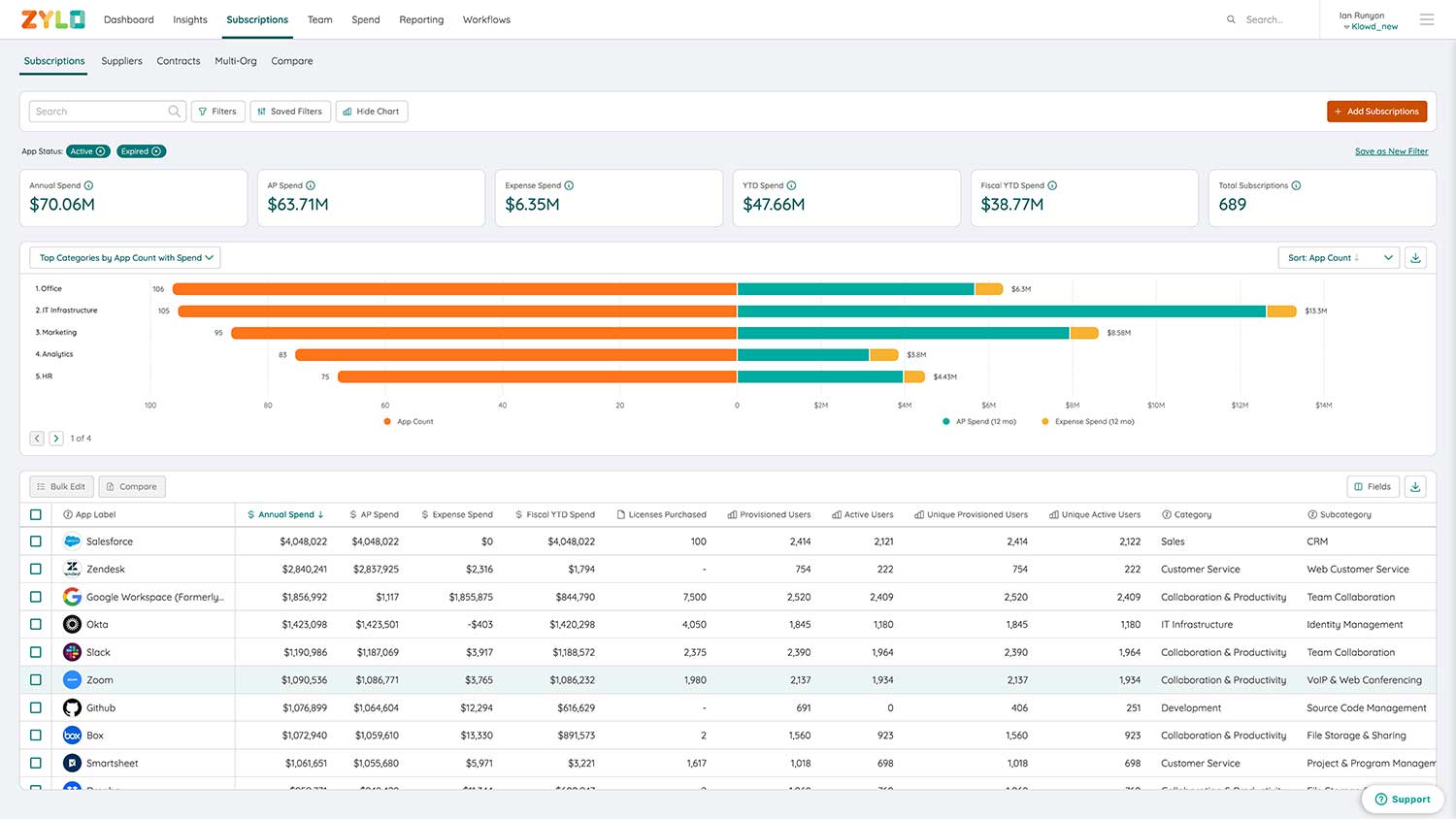The width and height of the screenshot is (1456, 819).
Task: Go to next chart page with right arrow
Action: [x=56, y=438]
